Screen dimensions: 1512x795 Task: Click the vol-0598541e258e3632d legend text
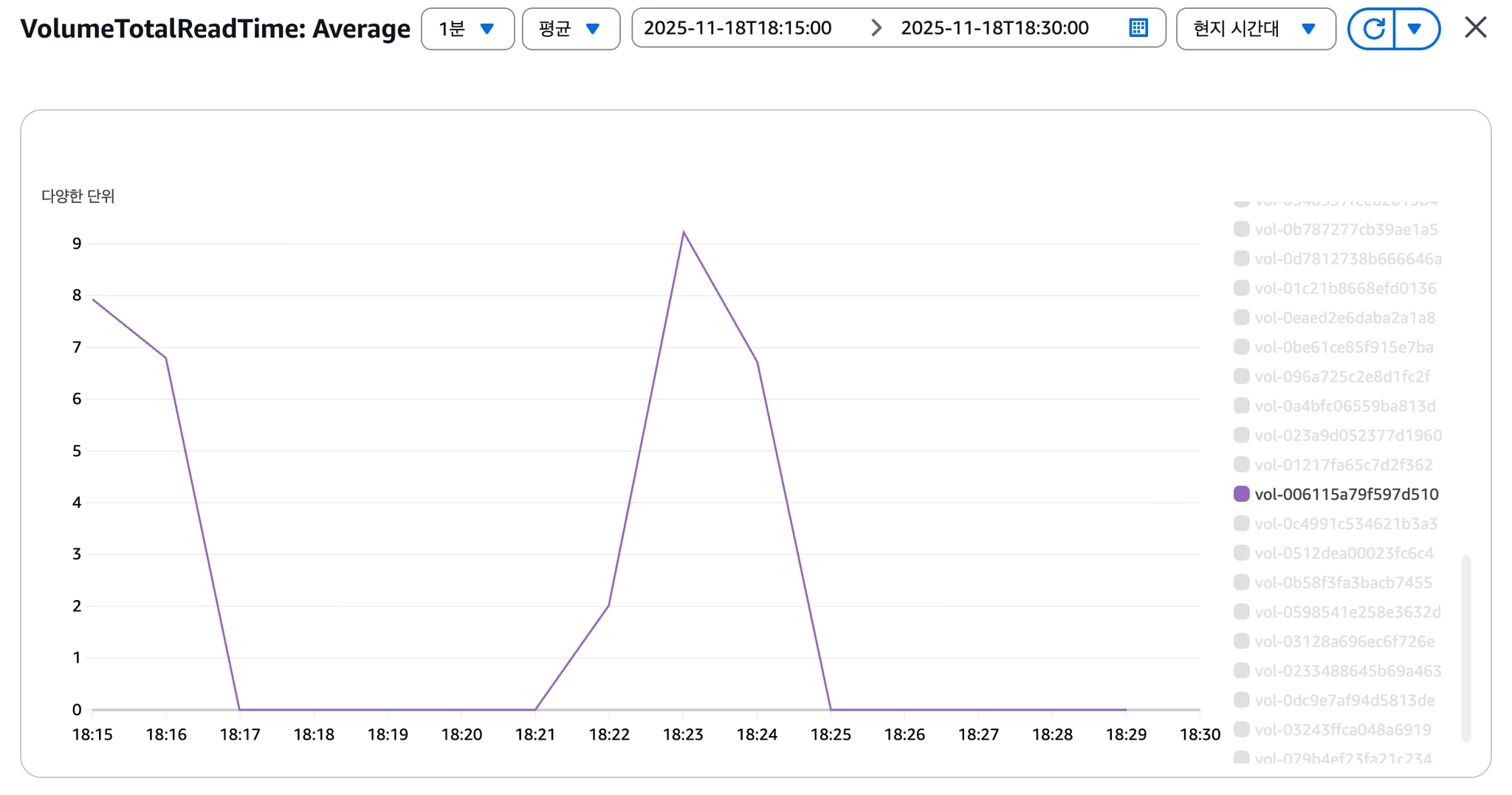tap(1347, 612)
